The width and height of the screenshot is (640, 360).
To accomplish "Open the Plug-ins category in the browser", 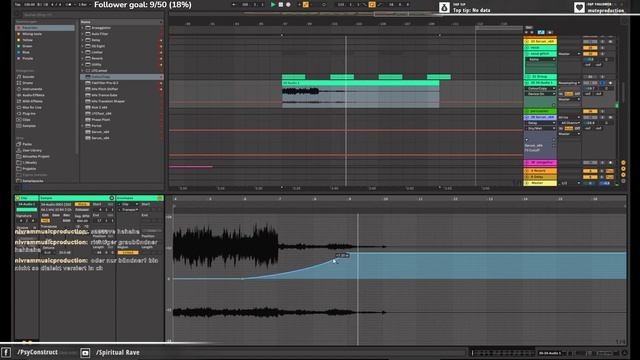I will coord(29,113).
